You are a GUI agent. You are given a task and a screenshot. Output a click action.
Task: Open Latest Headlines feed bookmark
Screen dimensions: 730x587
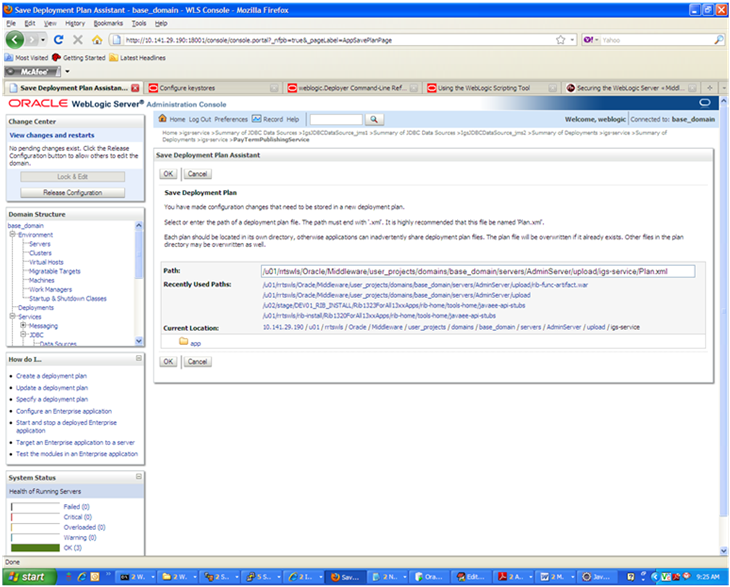(x=137, y=58)
